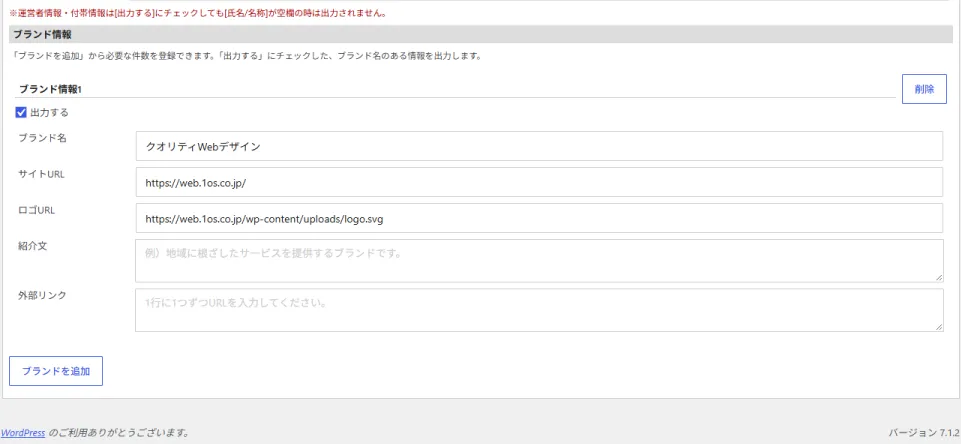This screenshot has height=444, width=961.
Task: Click the ブランド情報1 heading
Action: pos(50,90)
